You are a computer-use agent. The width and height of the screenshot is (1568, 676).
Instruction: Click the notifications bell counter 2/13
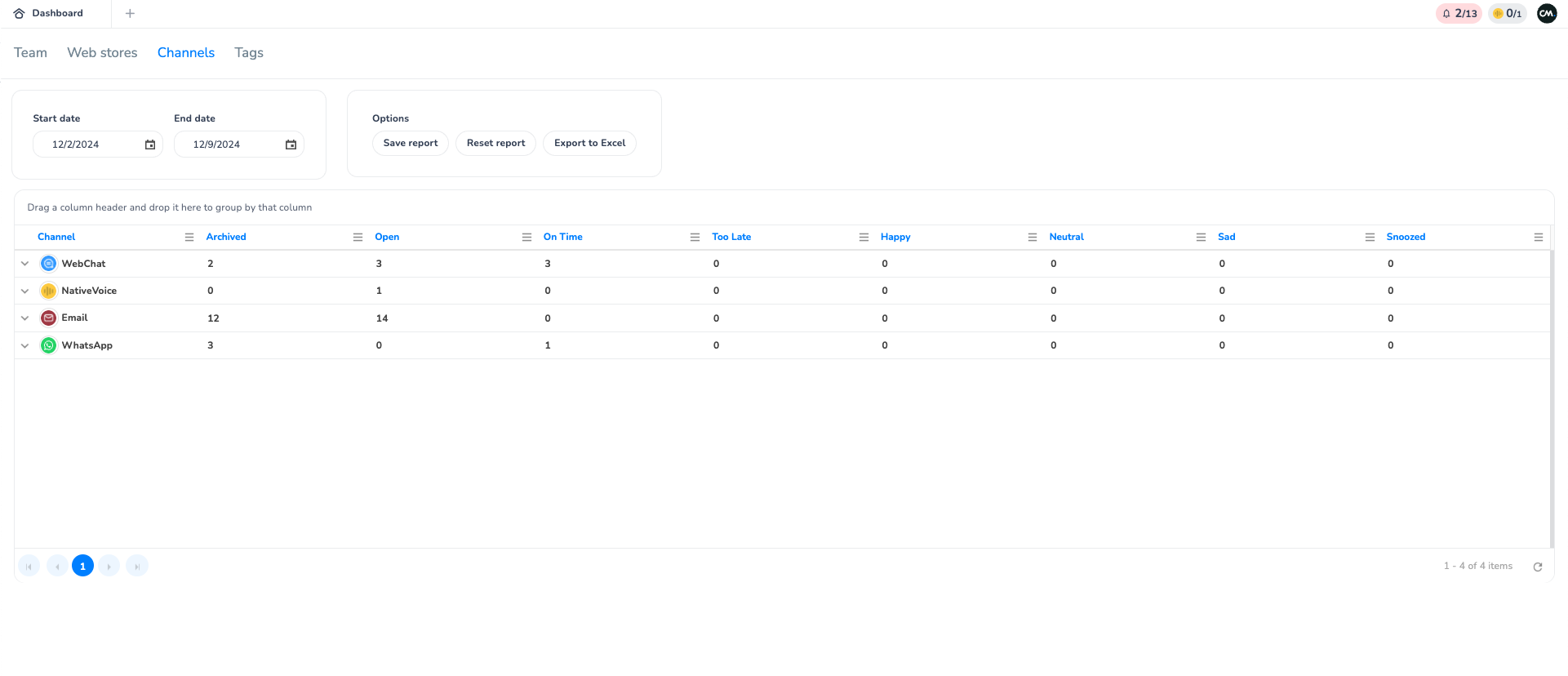point(1459,13)
